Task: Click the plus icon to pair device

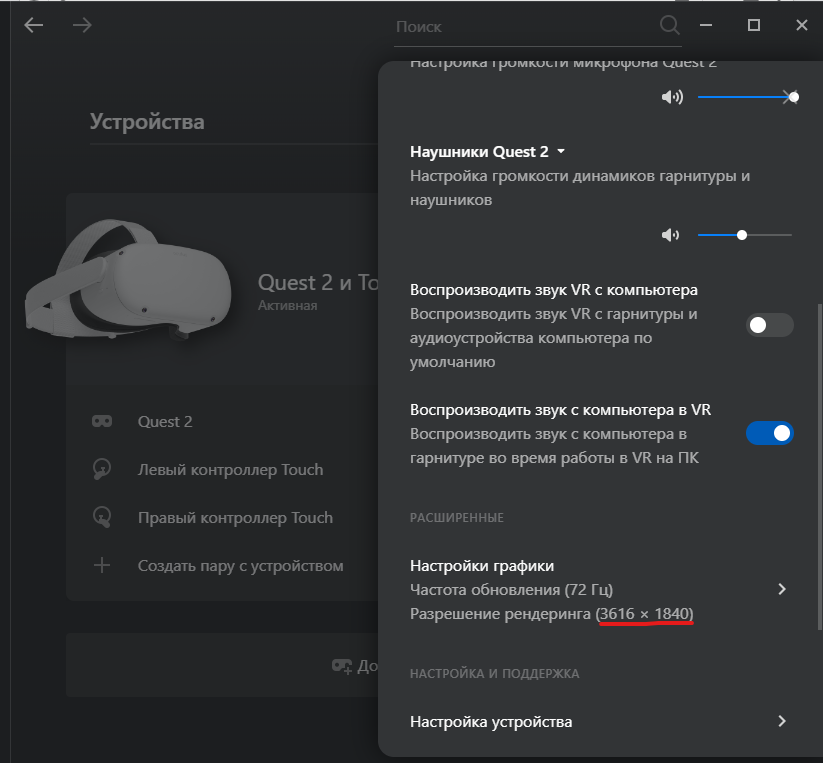Action: pos(102,566)
